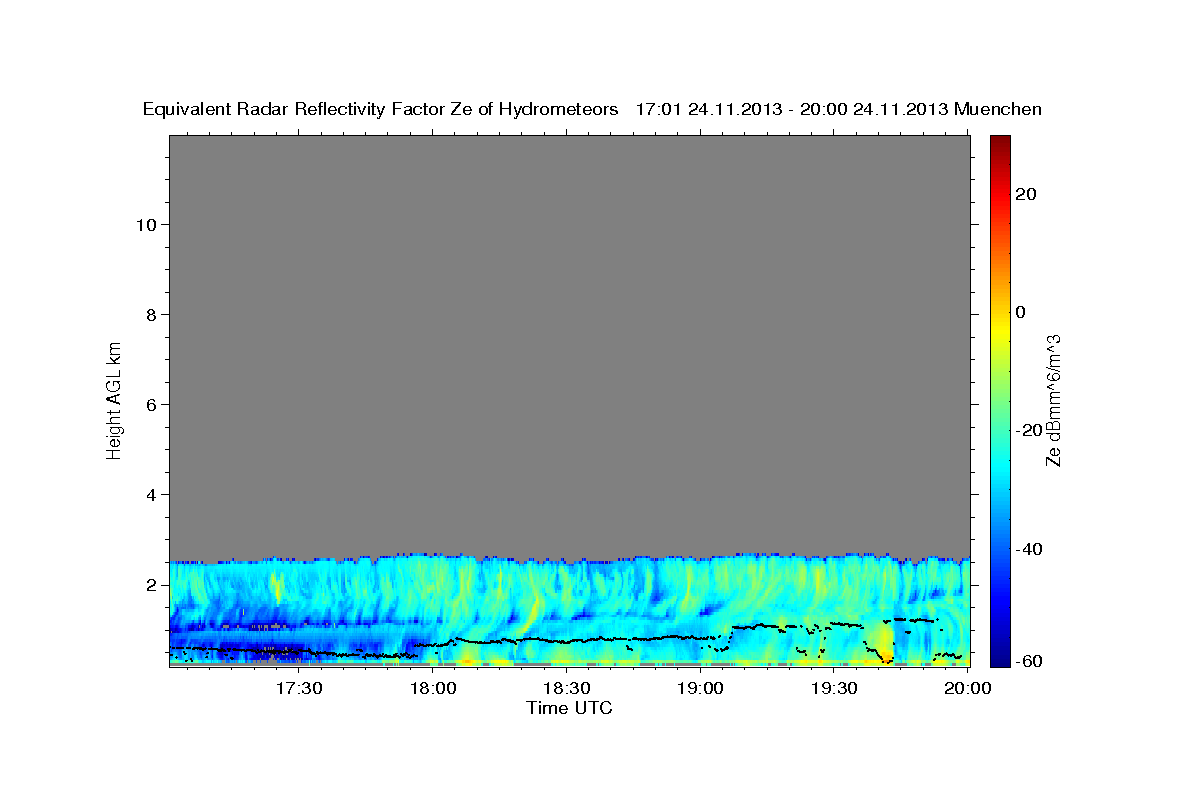Click the gray no-data area of the plot
This screenshot has height=800, width=1200.
[569, 345]
